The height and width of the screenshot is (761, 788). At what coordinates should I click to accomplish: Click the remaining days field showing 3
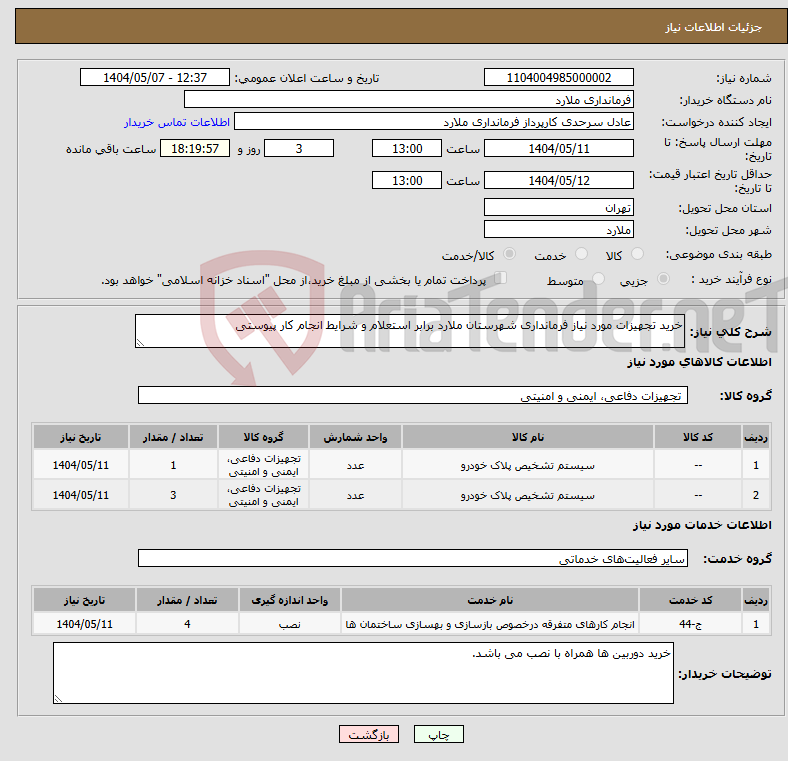(x=299, y=149)
